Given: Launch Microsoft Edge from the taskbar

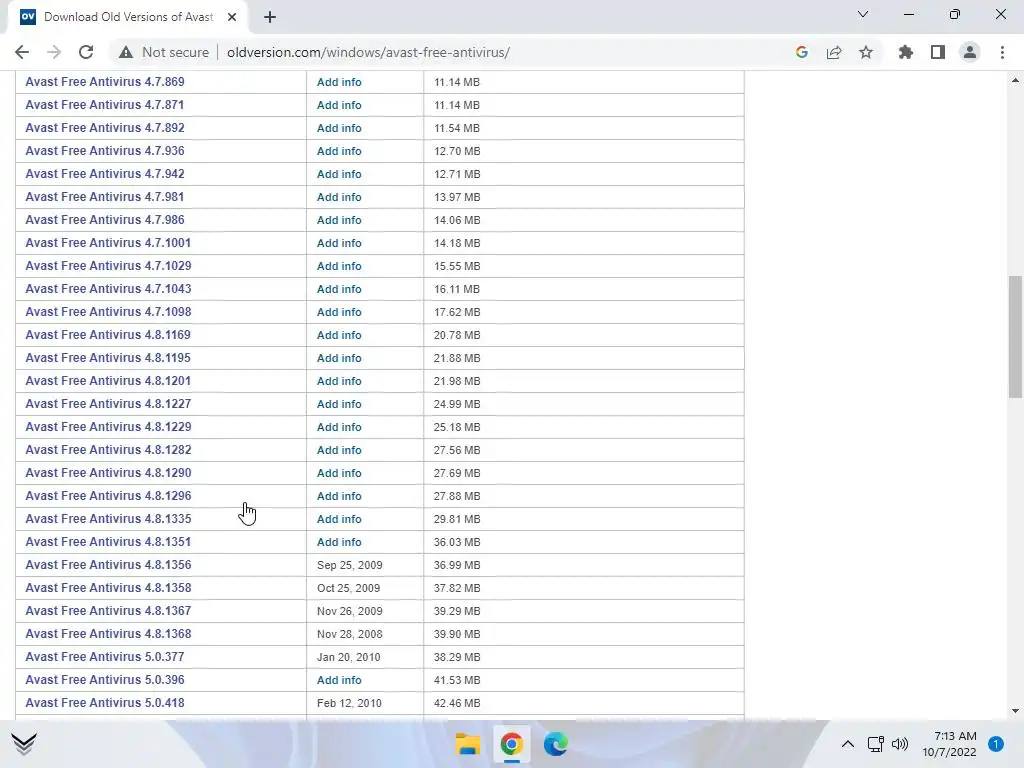Looking at the screenshot, I should [x=556, y=744].
